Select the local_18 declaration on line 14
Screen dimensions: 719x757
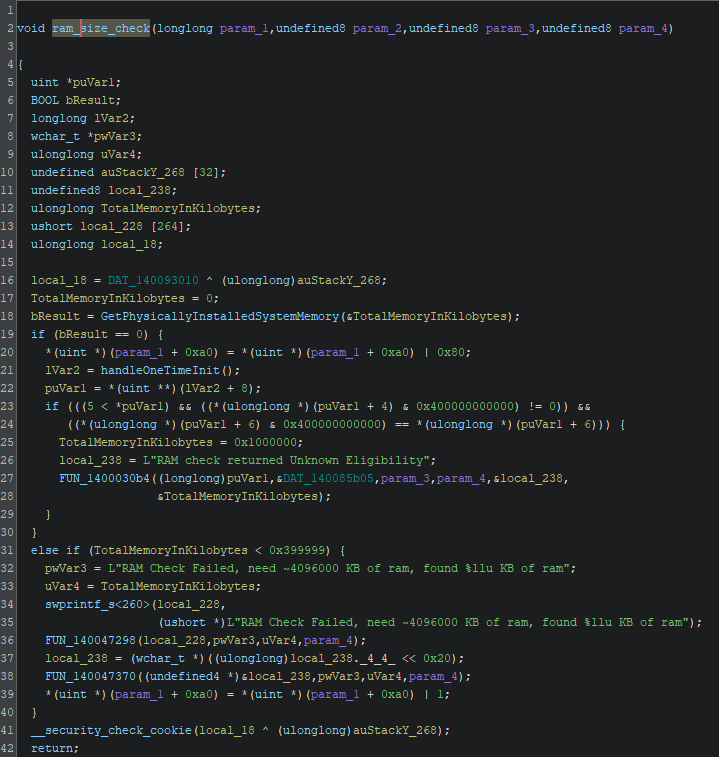129,245
